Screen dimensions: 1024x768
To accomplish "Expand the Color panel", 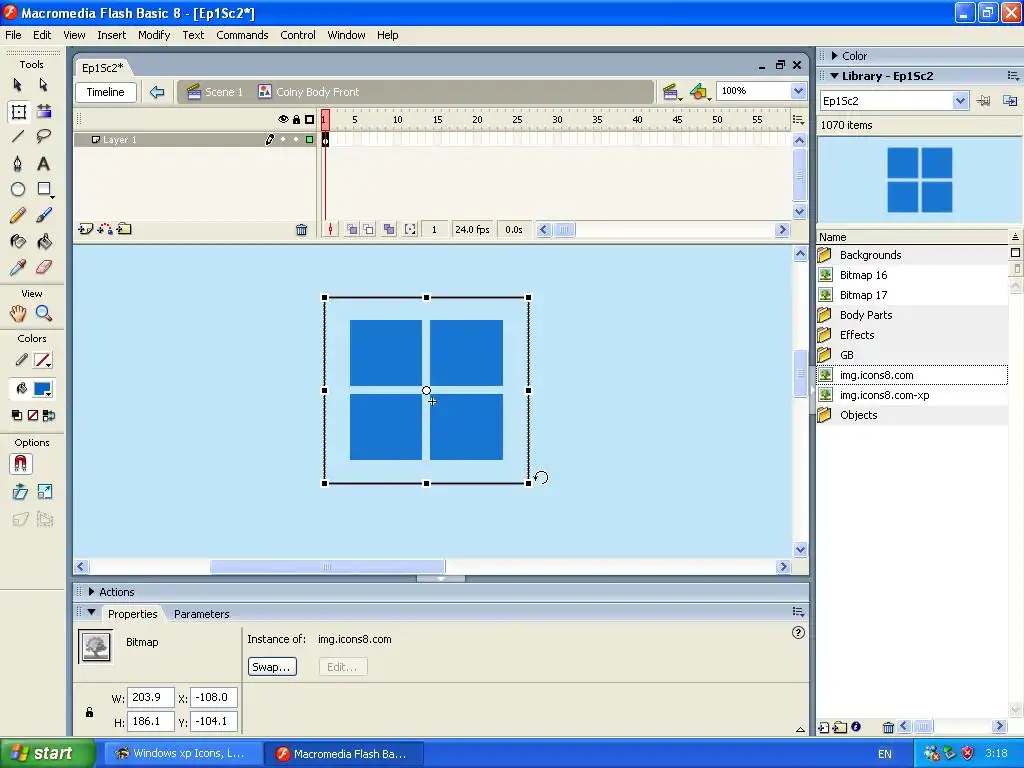I will pos(834,56).
